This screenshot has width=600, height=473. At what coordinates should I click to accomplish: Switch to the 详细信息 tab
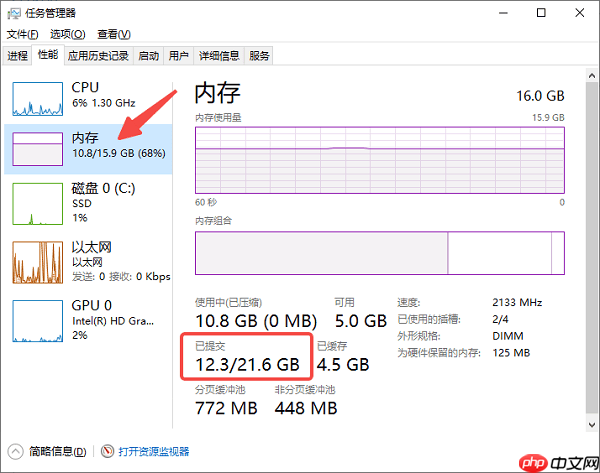[x=219, y=56]
